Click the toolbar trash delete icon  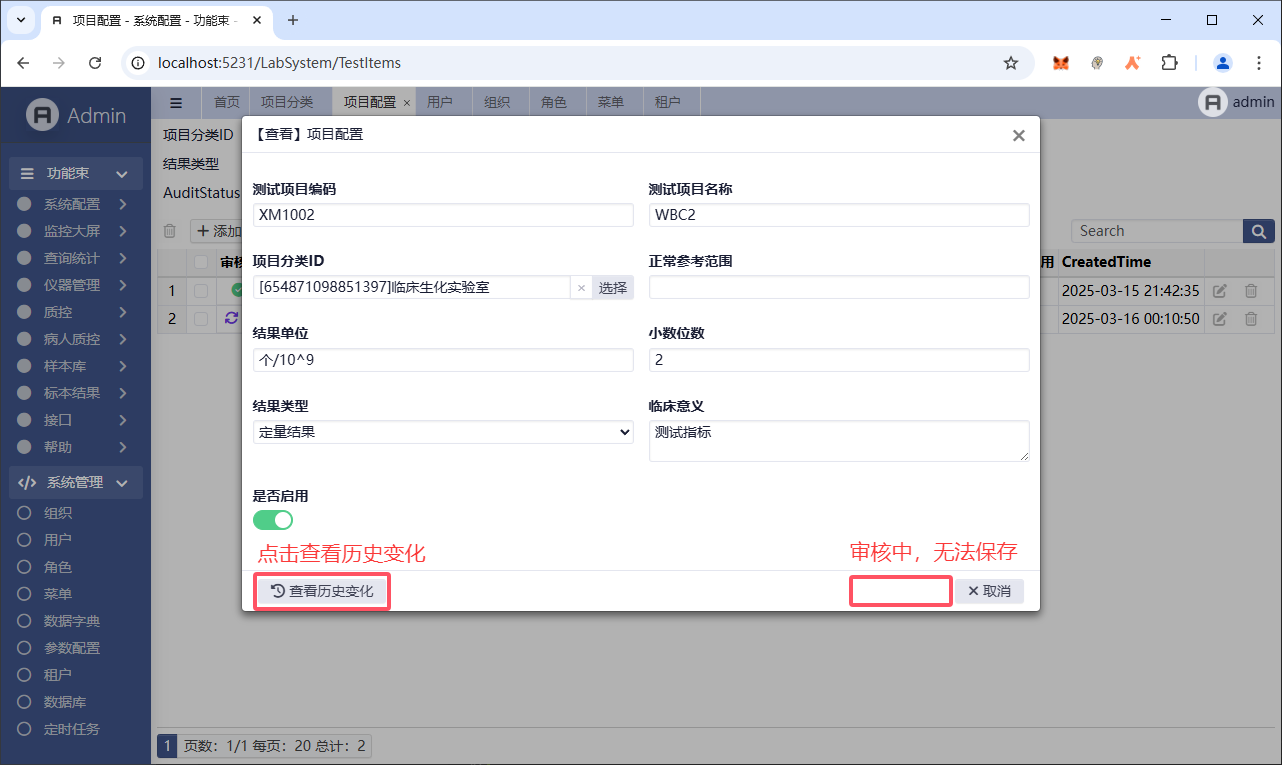coord(170,231)
